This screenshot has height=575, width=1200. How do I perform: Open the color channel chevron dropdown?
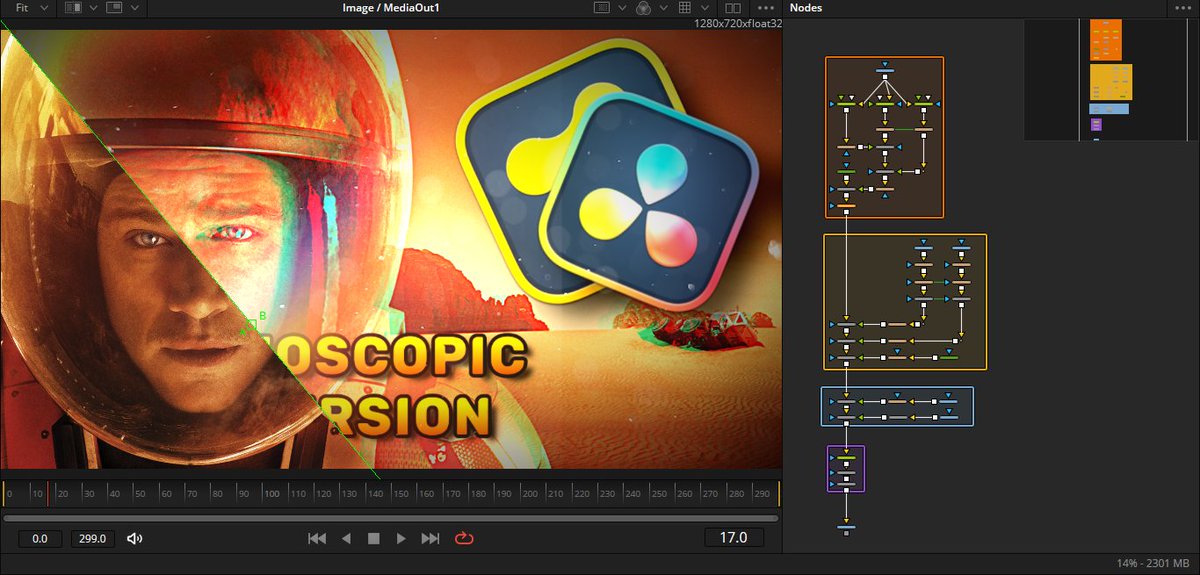coord(664,8)
